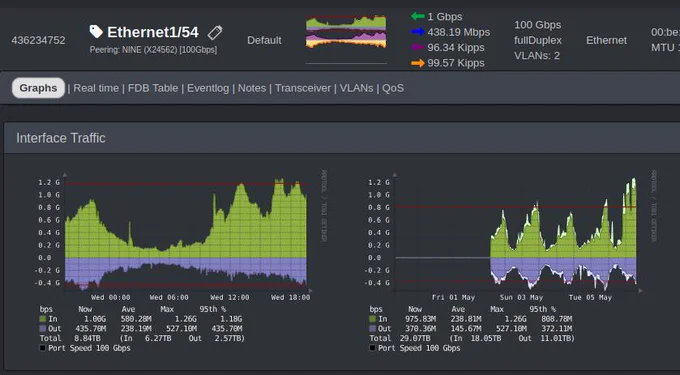Click the purple Out legend swatch in daily graph
Image resolution: width=680 pixels, height=375 pixels.
click(42, 329)
